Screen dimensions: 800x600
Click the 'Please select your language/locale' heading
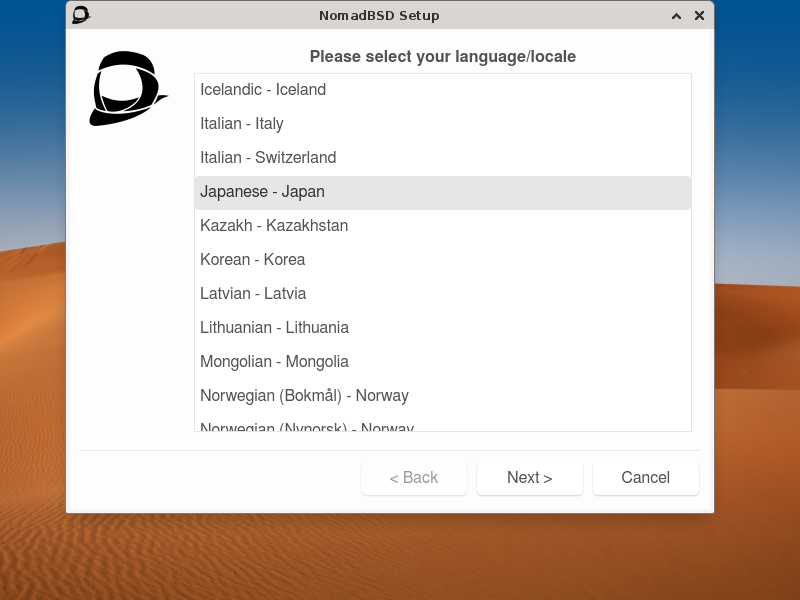coord(442,56)
